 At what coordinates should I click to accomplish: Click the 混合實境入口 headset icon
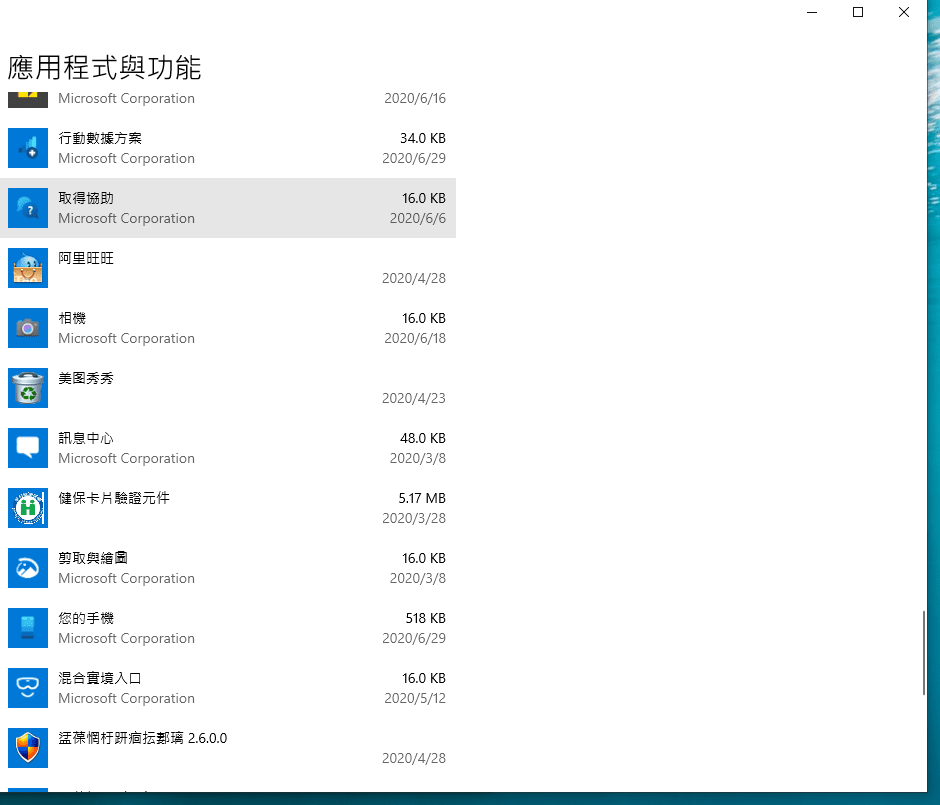point(28,688)
